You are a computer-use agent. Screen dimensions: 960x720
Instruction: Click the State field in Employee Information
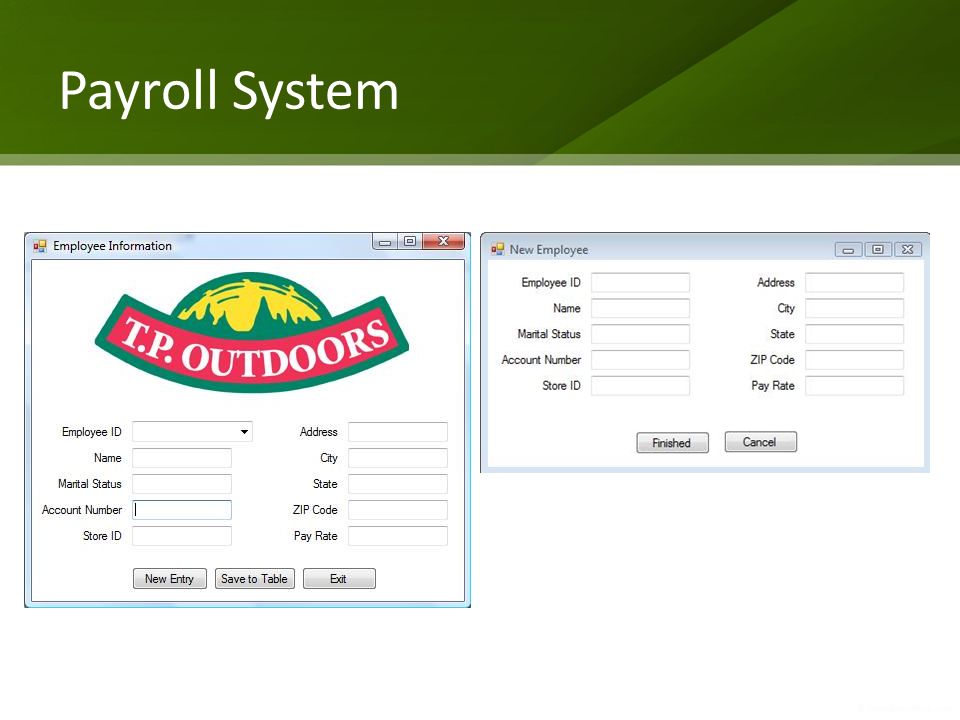pos(398,484)
